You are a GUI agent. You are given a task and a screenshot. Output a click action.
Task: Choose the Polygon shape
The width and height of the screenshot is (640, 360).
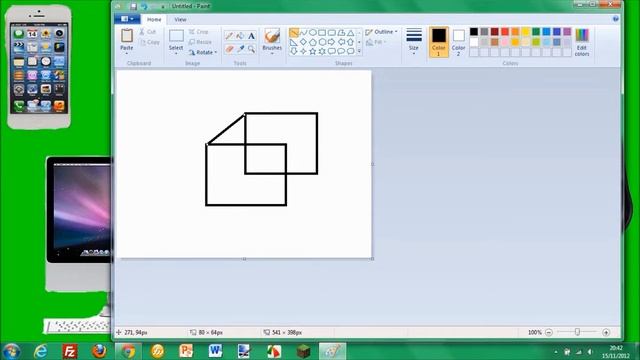[x=341, y=32]
